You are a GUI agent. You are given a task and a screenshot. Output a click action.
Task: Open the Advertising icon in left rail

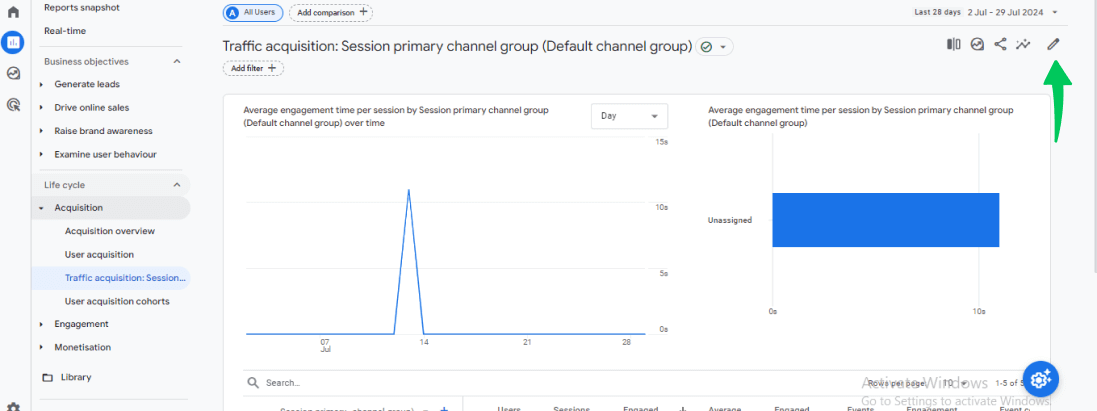tap(13, 105)
